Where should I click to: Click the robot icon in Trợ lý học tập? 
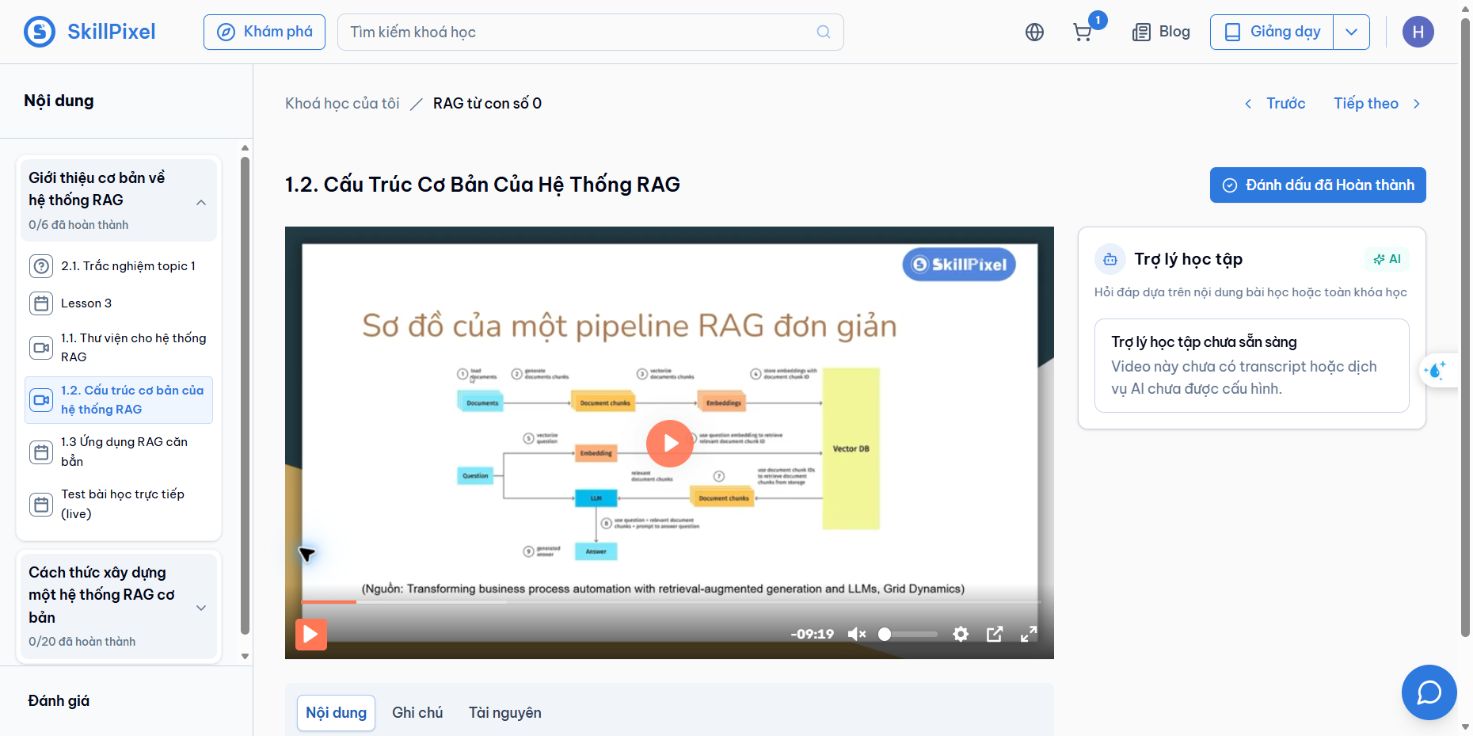[1109, 259]
